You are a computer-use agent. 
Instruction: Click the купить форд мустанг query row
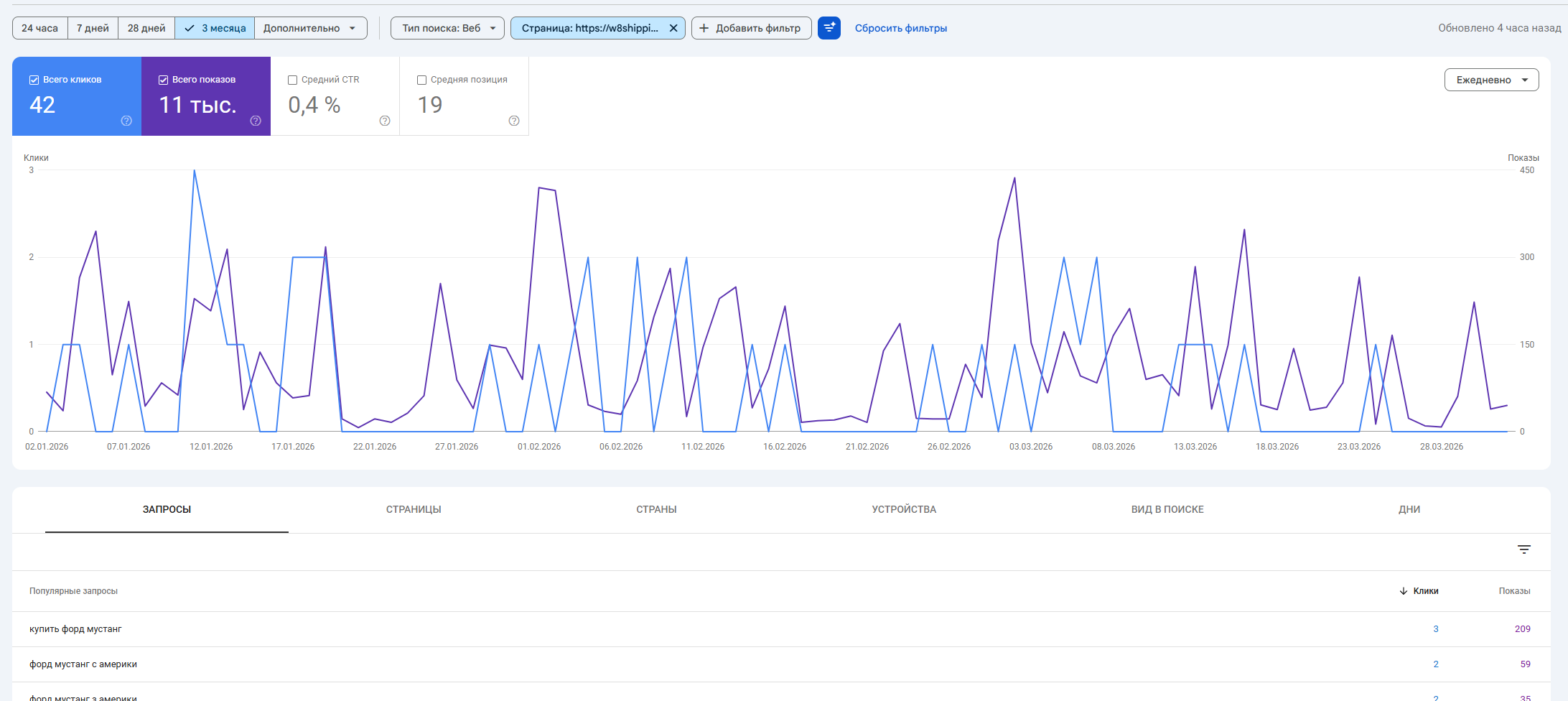tap(75, 629)
